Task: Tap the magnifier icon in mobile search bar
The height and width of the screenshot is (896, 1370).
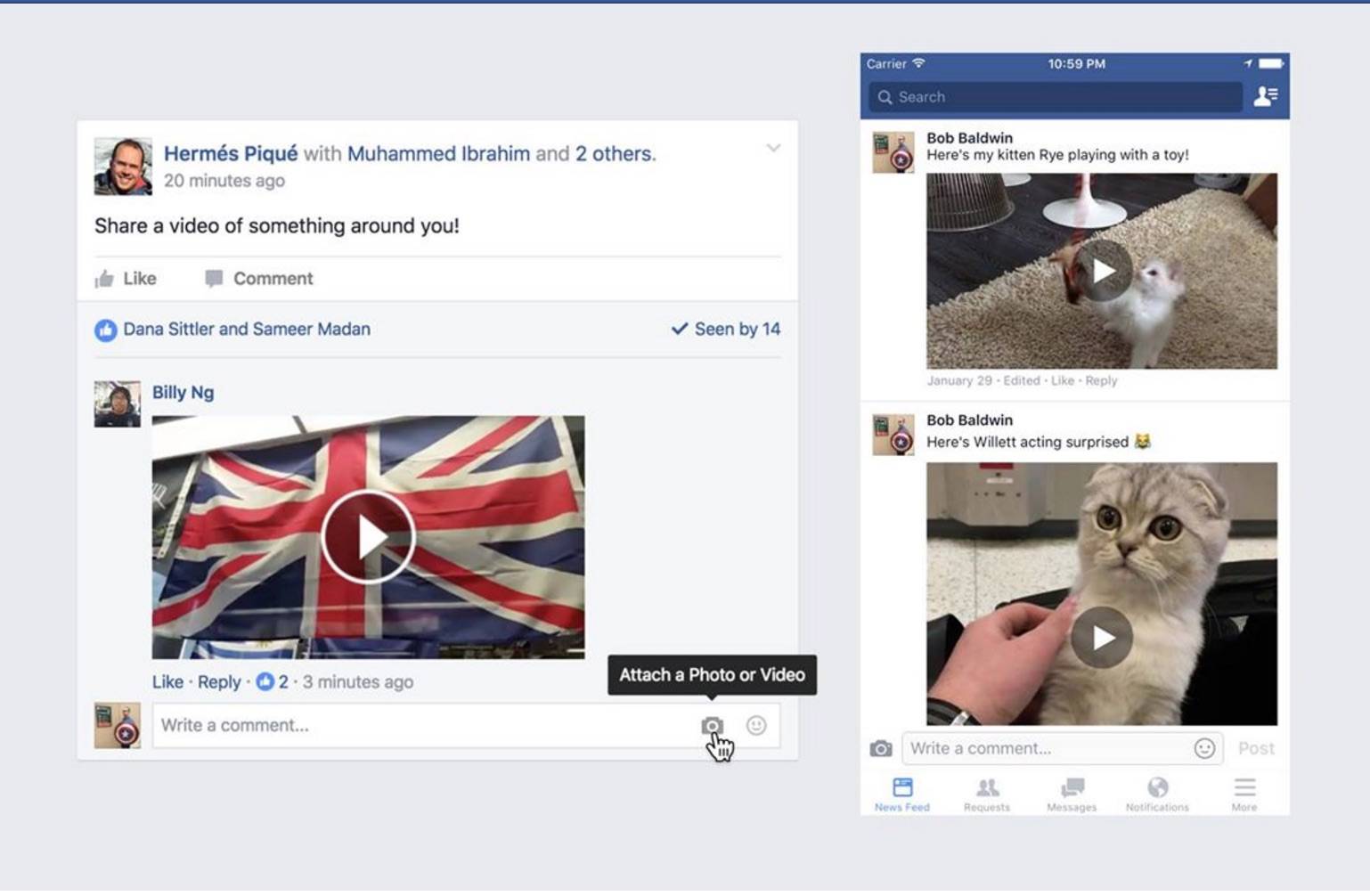Action: coord(885,97)
